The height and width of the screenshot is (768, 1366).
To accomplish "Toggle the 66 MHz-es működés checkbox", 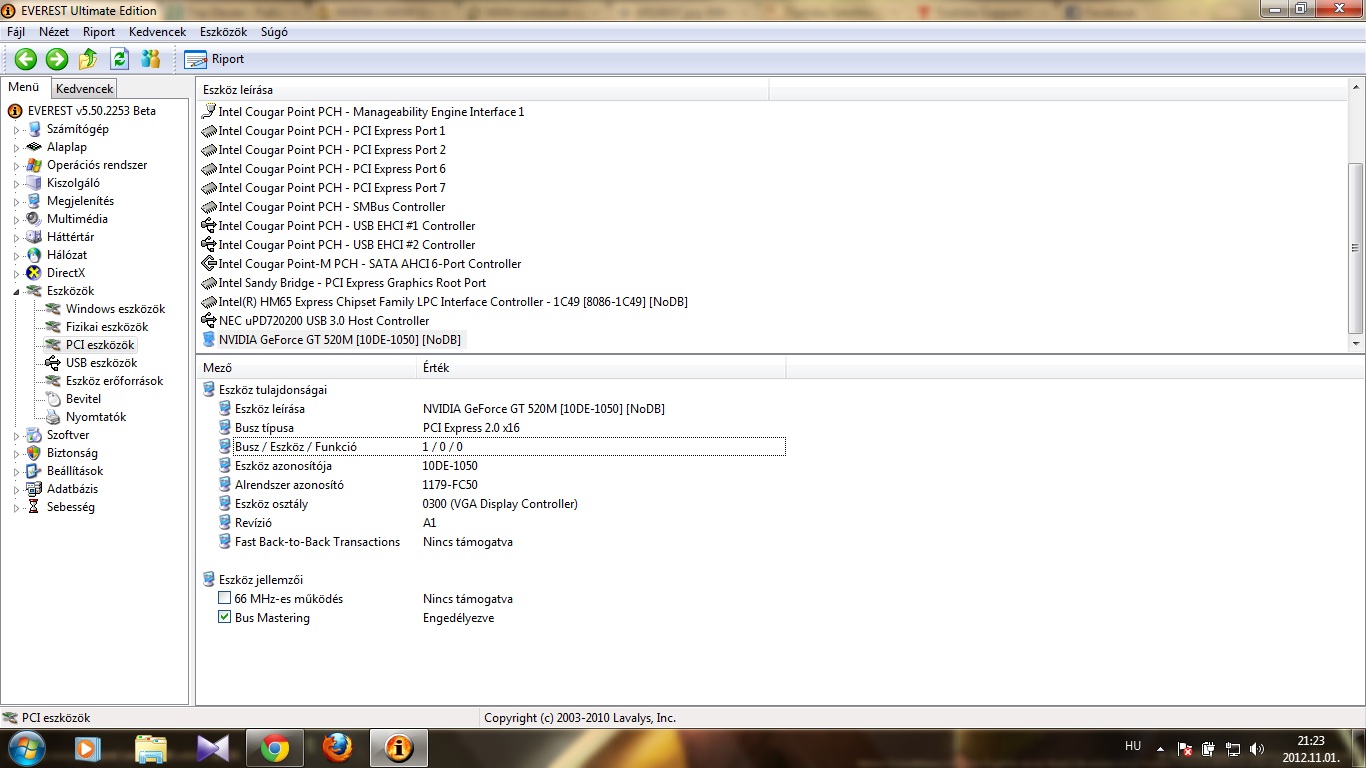I will point(224,599).
